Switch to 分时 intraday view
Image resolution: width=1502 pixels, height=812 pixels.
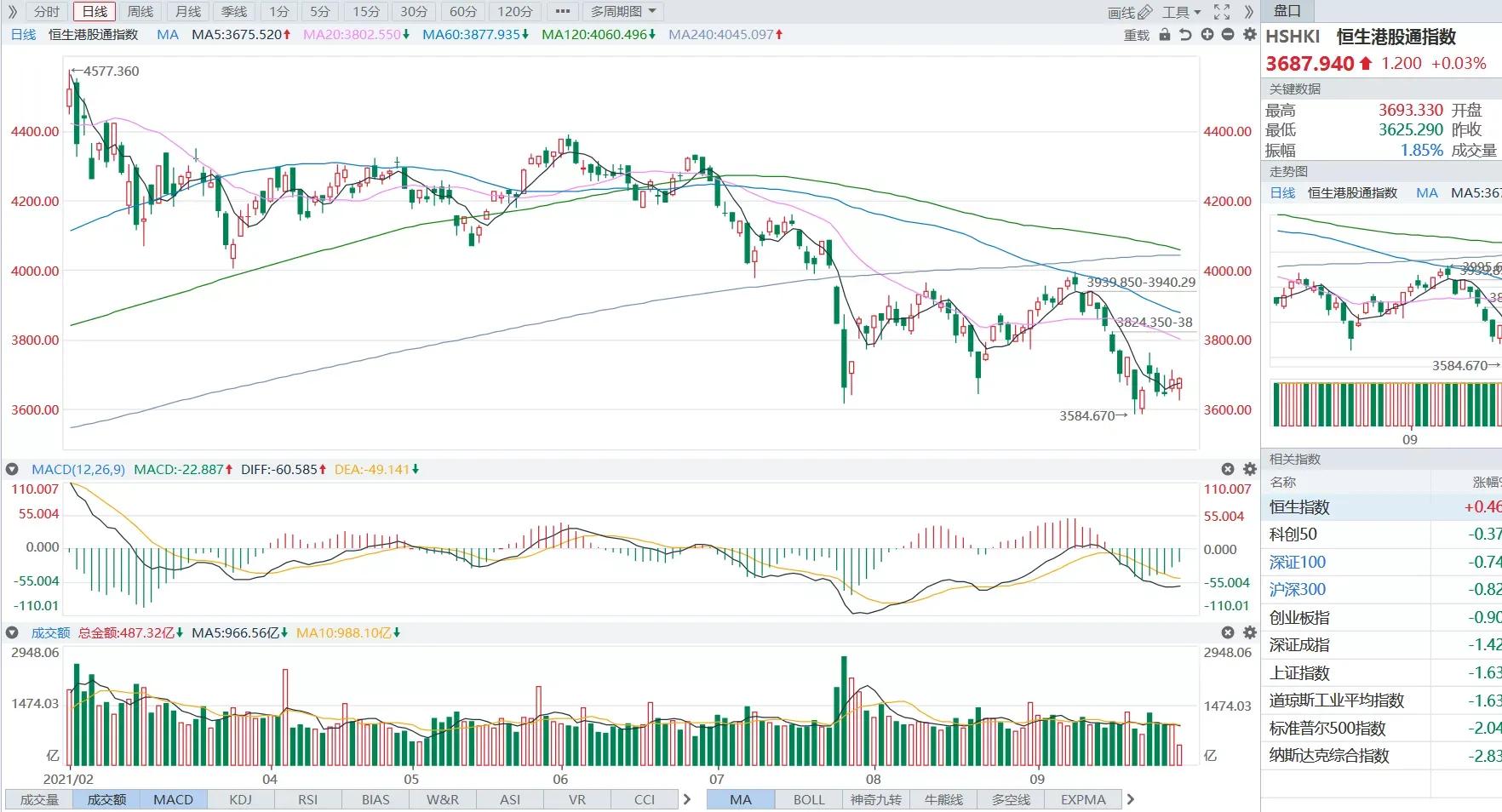pos(47,12)
